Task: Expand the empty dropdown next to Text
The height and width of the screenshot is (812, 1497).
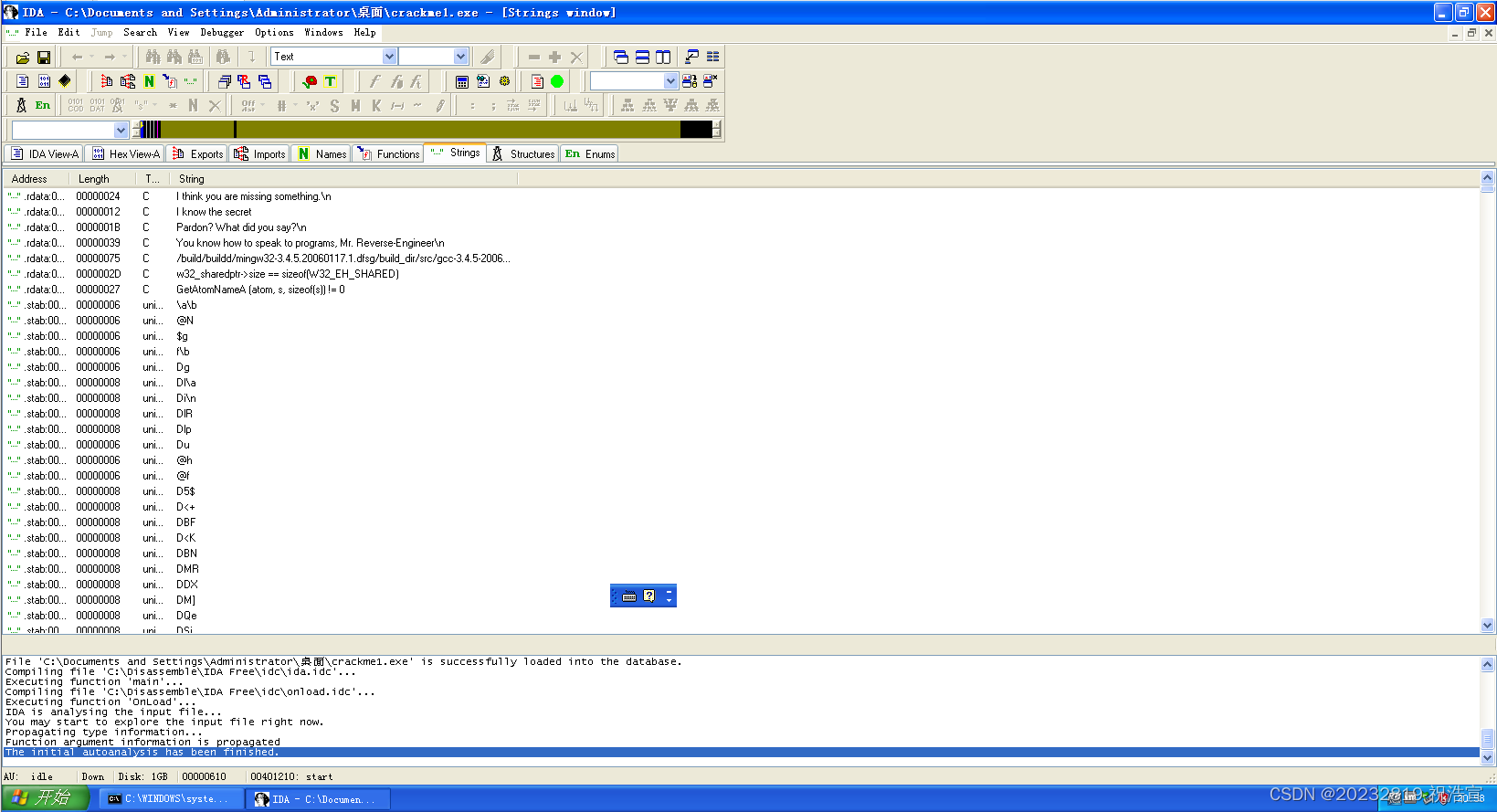Action: pos(460,57)
